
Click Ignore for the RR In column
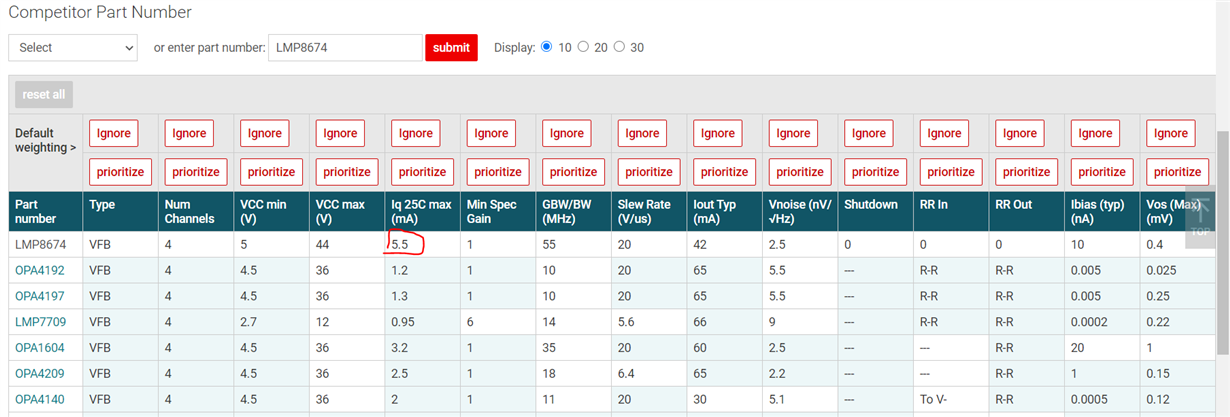[944, 133]
